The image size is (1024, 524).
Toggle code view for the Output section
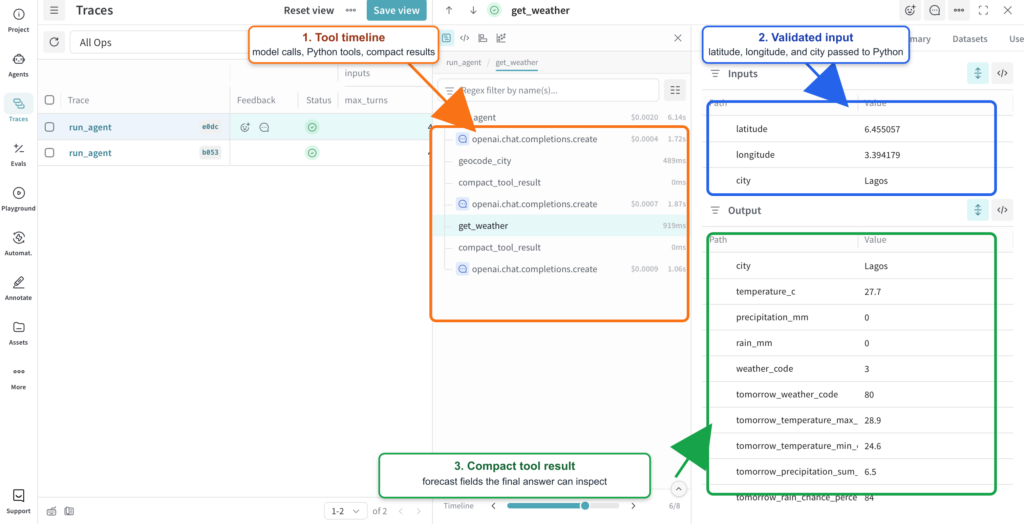click(1002, 210)
